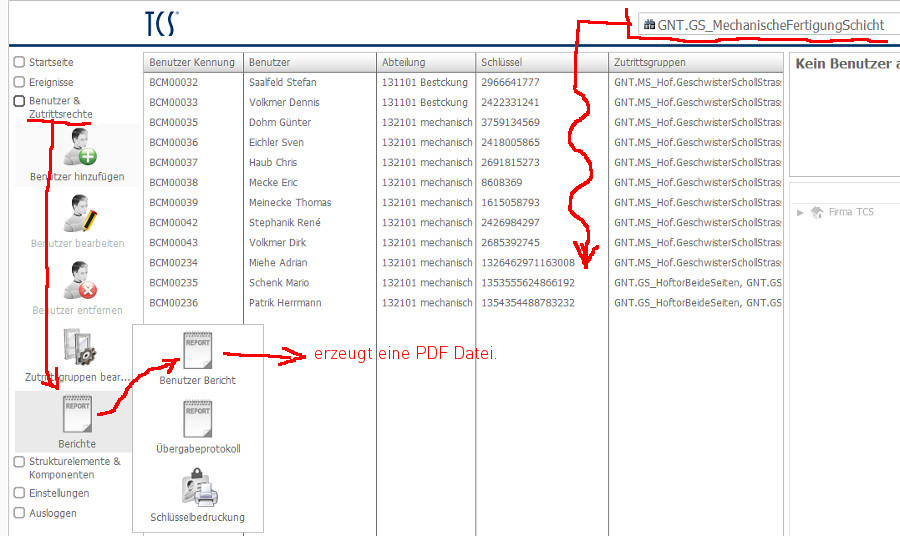
Task: Open the Zutrittsgruppen bearbeiten icon
Action: [x=78, y=347]
